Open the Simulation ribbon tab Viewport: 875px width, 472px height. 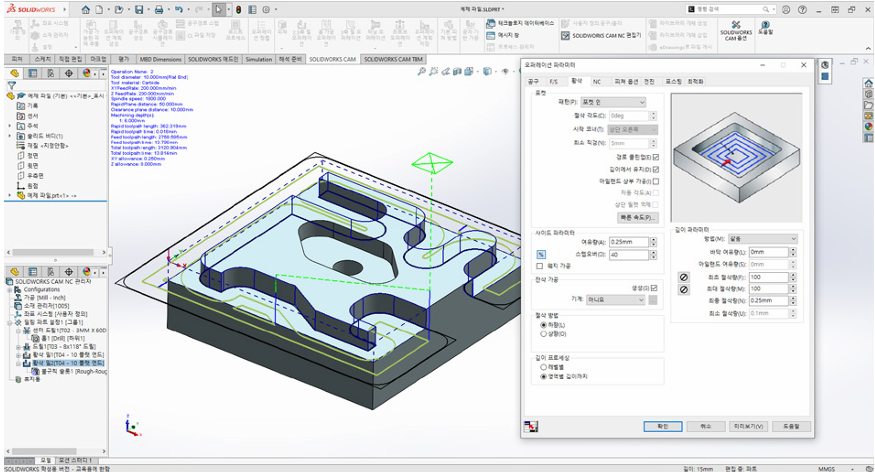click(258, 59)
